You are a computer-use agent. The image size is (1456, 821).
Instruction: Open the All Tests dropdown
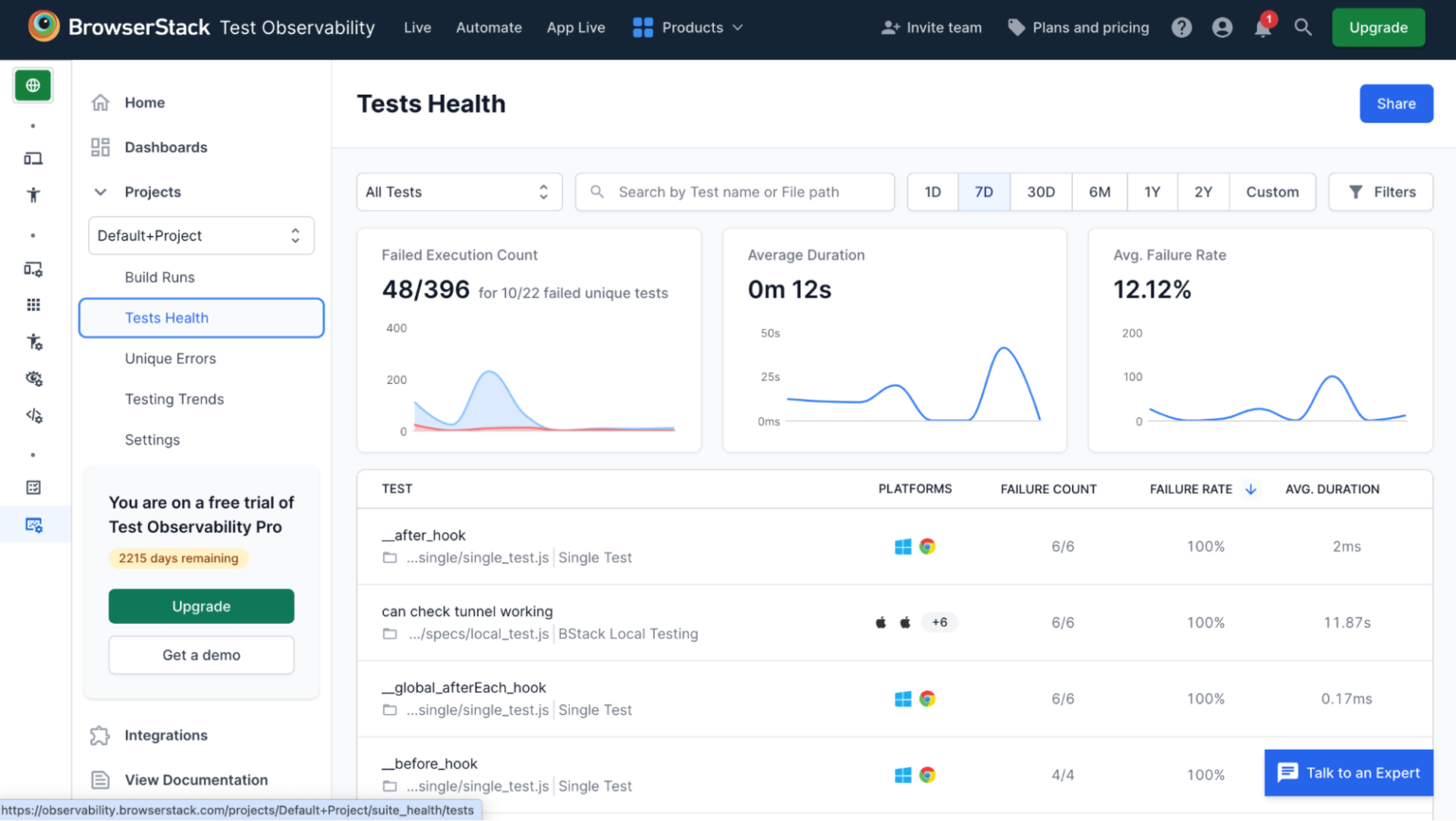pyautogui.click(x=459, y=192)
